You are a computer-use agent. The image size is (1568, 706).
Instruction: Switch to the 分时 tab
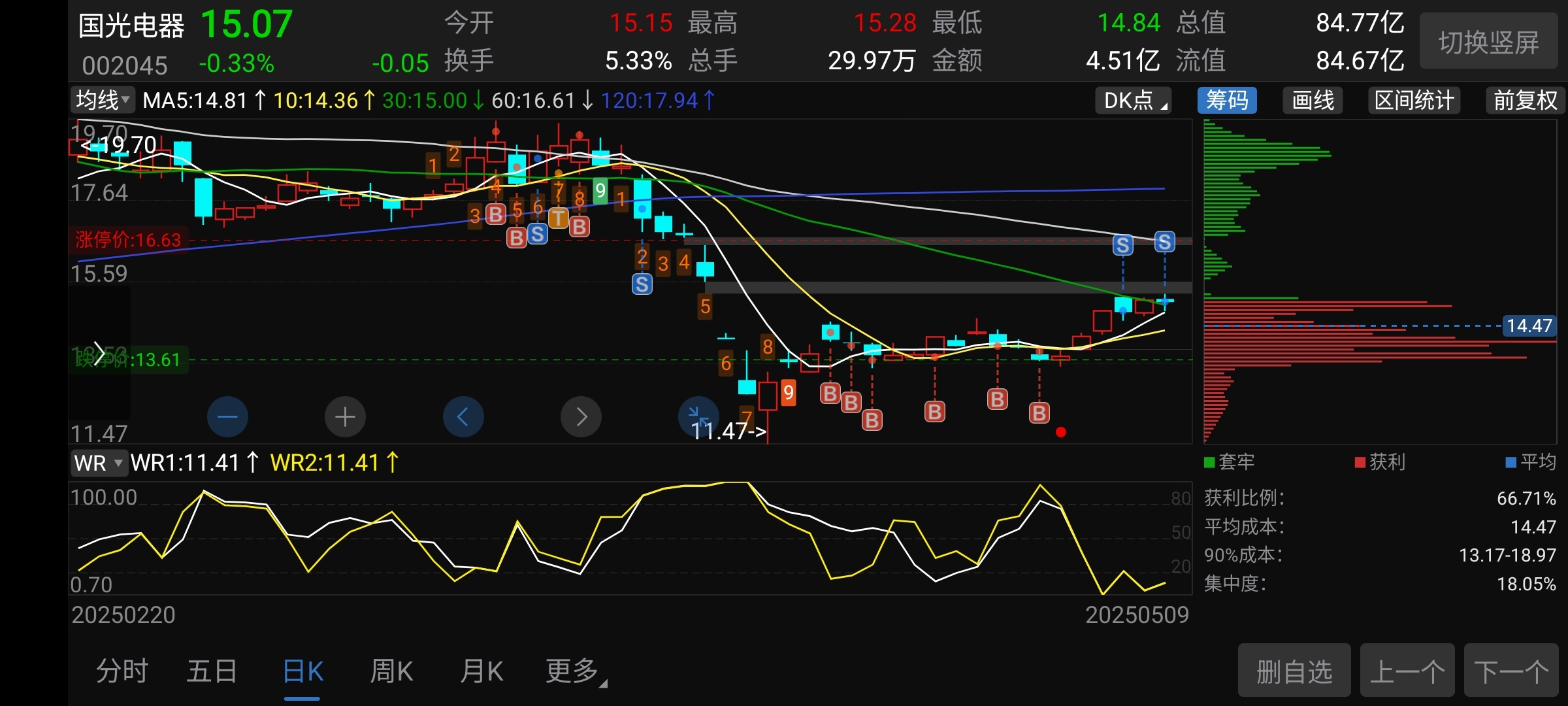(x=122, y=671)
